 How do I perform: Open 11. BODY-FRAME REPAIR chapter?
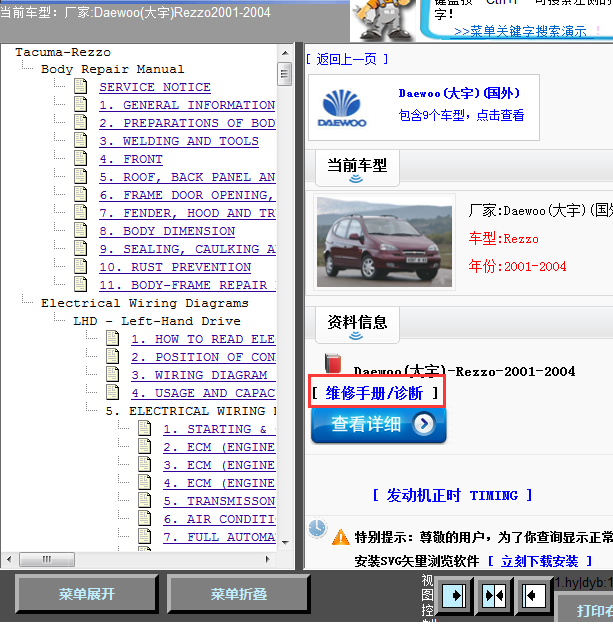[187, 285]
